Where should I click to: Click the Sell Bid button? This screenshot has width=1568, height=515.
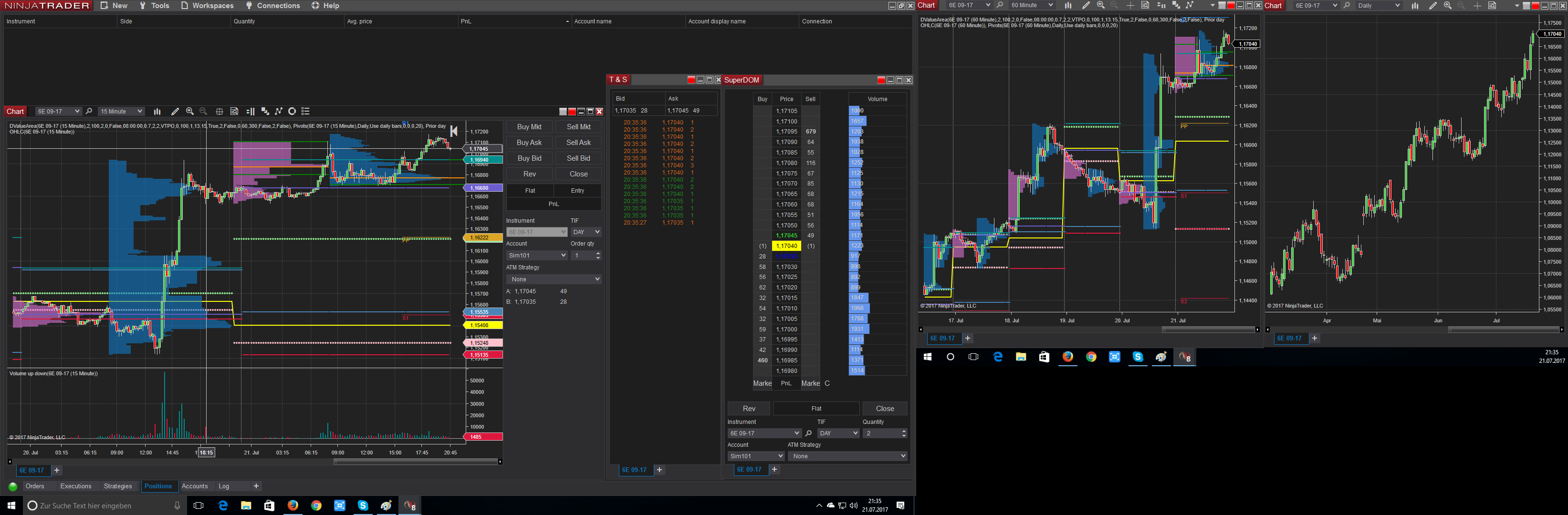[578, 158]
